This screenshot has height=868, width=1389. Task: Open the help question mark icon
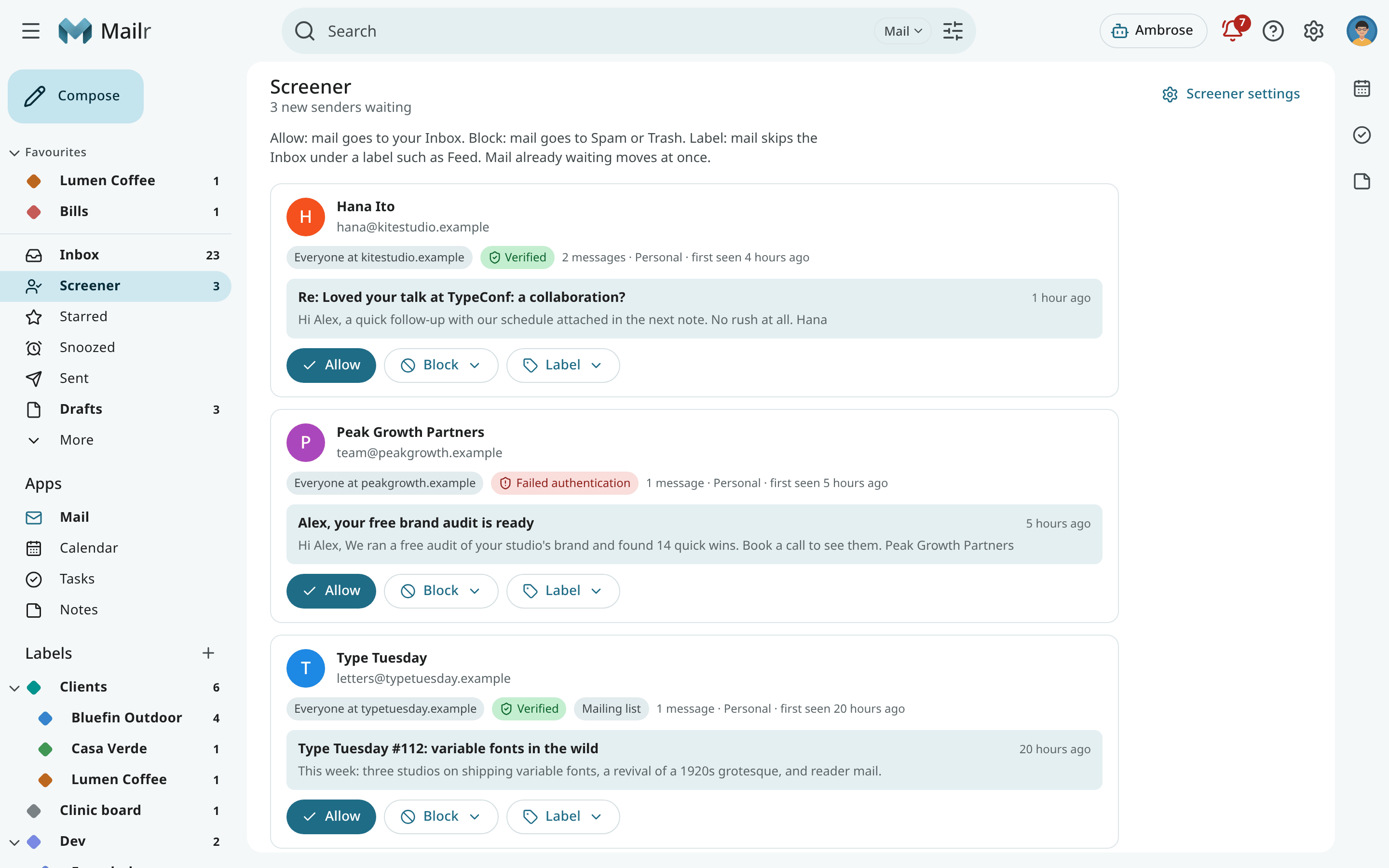pyautogui.click(x=1273, y=31)
